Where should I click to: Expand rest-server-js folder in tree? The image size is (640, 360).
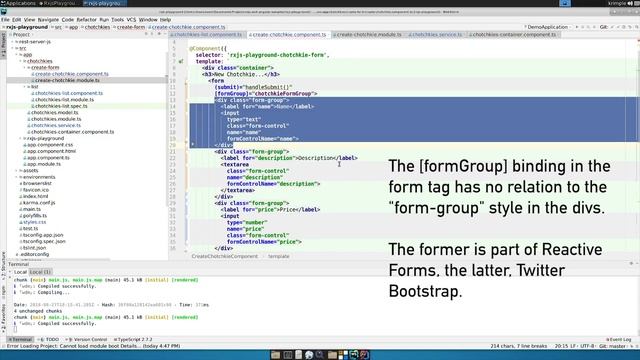tap(13, 42)
